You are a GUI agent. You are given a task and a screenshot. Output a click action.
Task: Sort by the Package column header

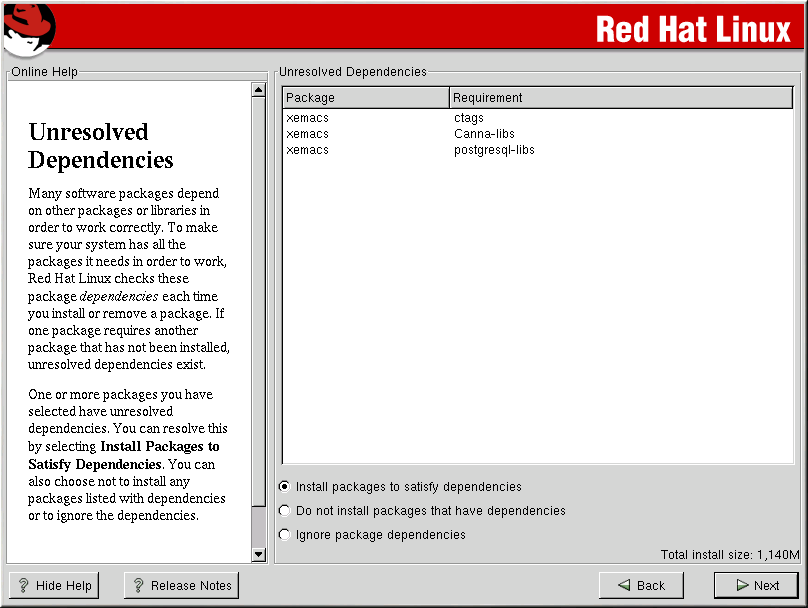(x=366, y=98)
